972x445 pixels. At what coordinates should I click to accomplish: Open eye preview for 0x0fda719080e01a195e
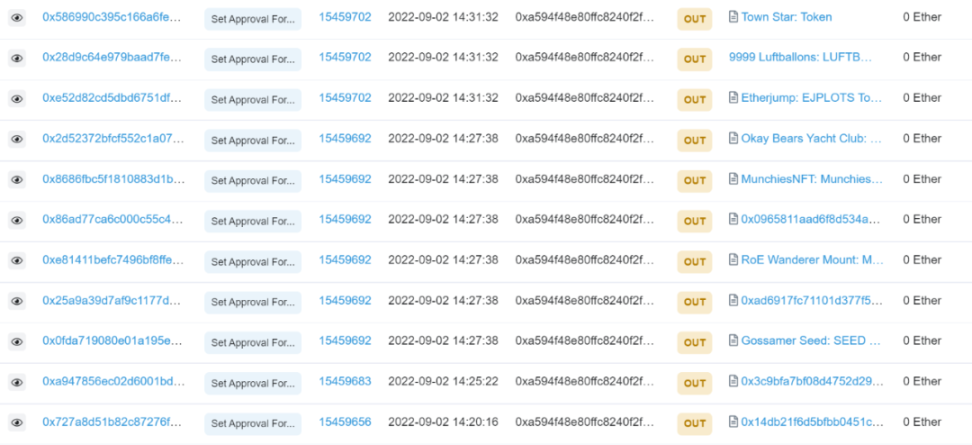[17, 341]
